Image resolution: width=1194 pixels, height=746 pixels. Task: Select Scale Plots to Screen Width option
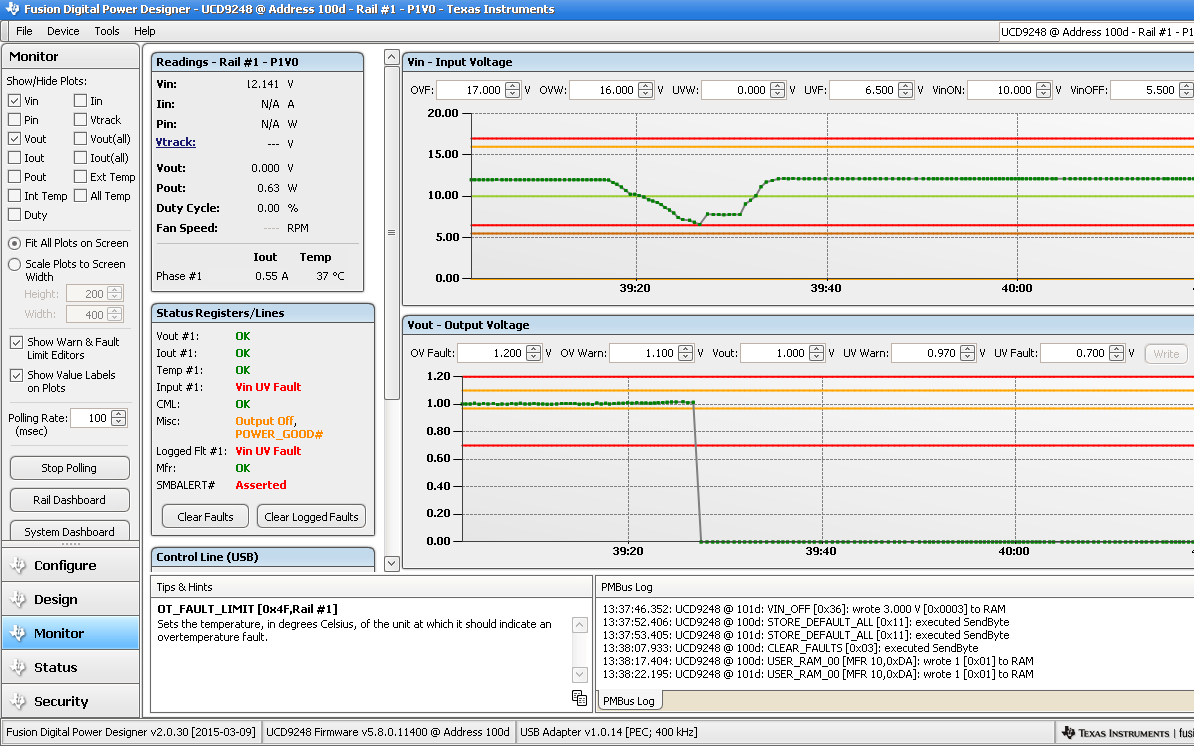click(14, 264)
